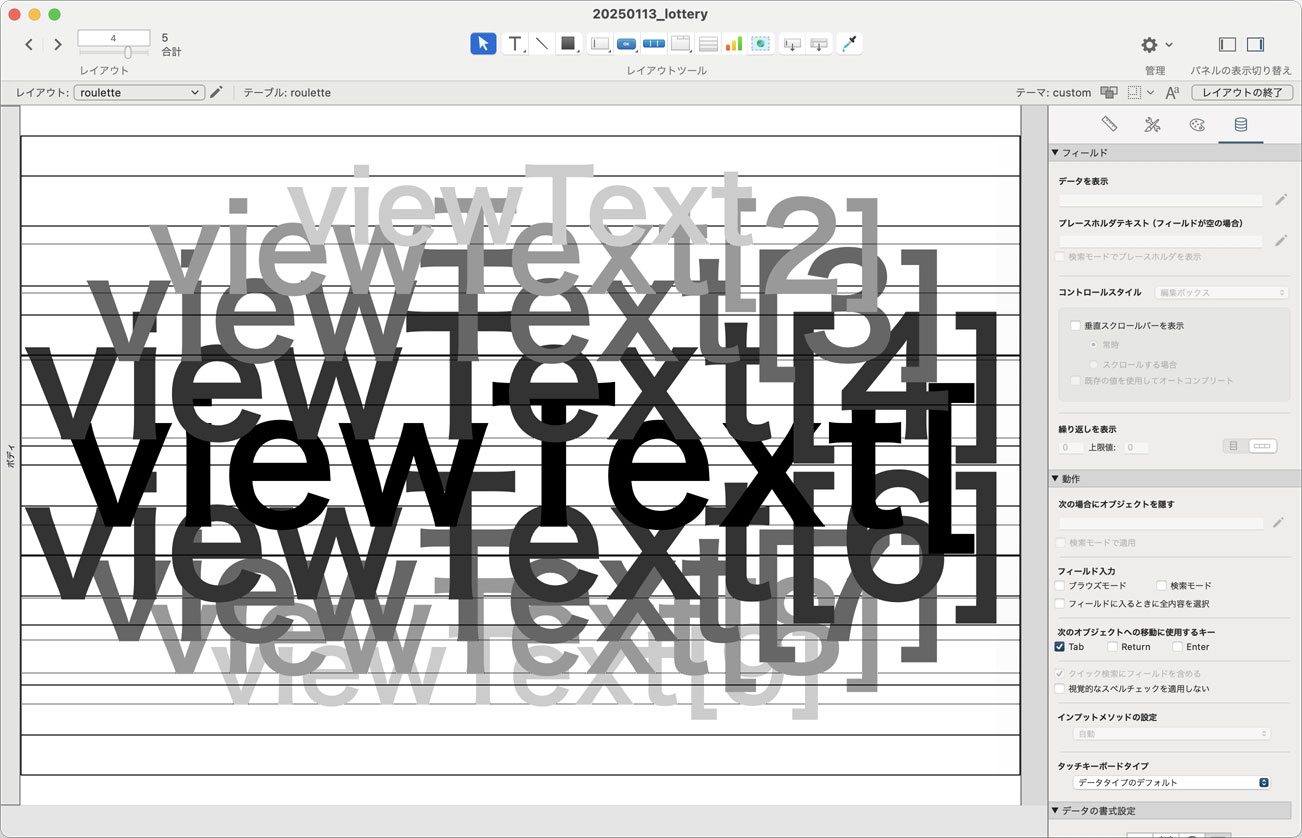Image resolution: width=1302 pixels, height=838 pixels.
Task: Click the layout number field showing 4
Action: click(114, 38)
